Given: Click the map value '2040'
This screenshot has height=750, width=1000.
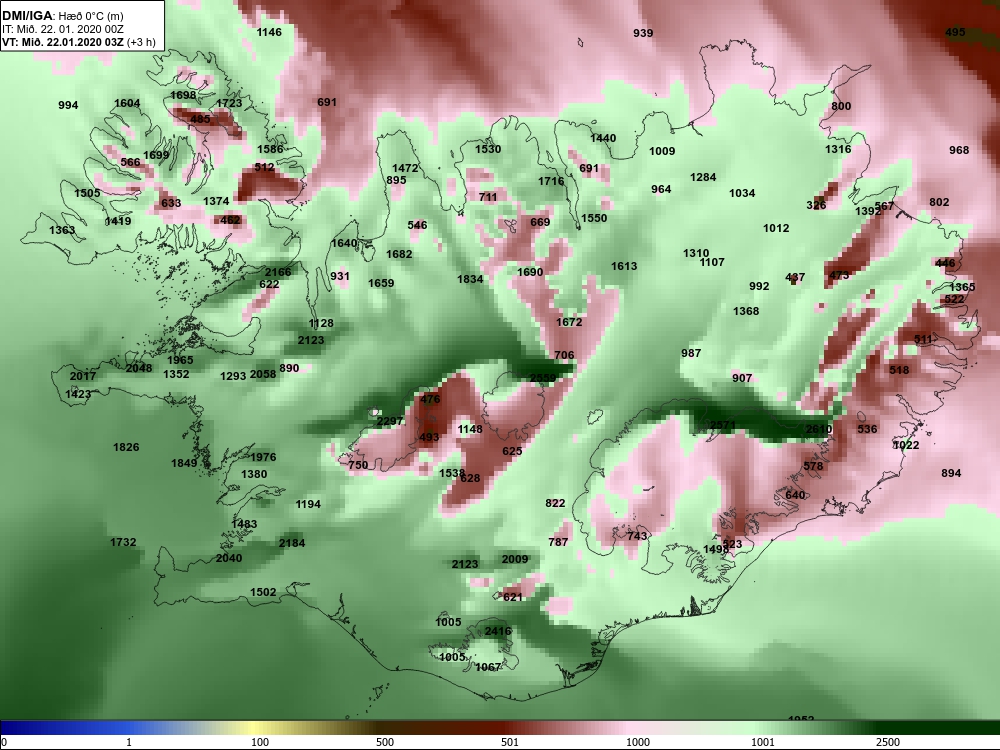Looking at the screenshot, I should pyautogui.click(x=229, y=559).
